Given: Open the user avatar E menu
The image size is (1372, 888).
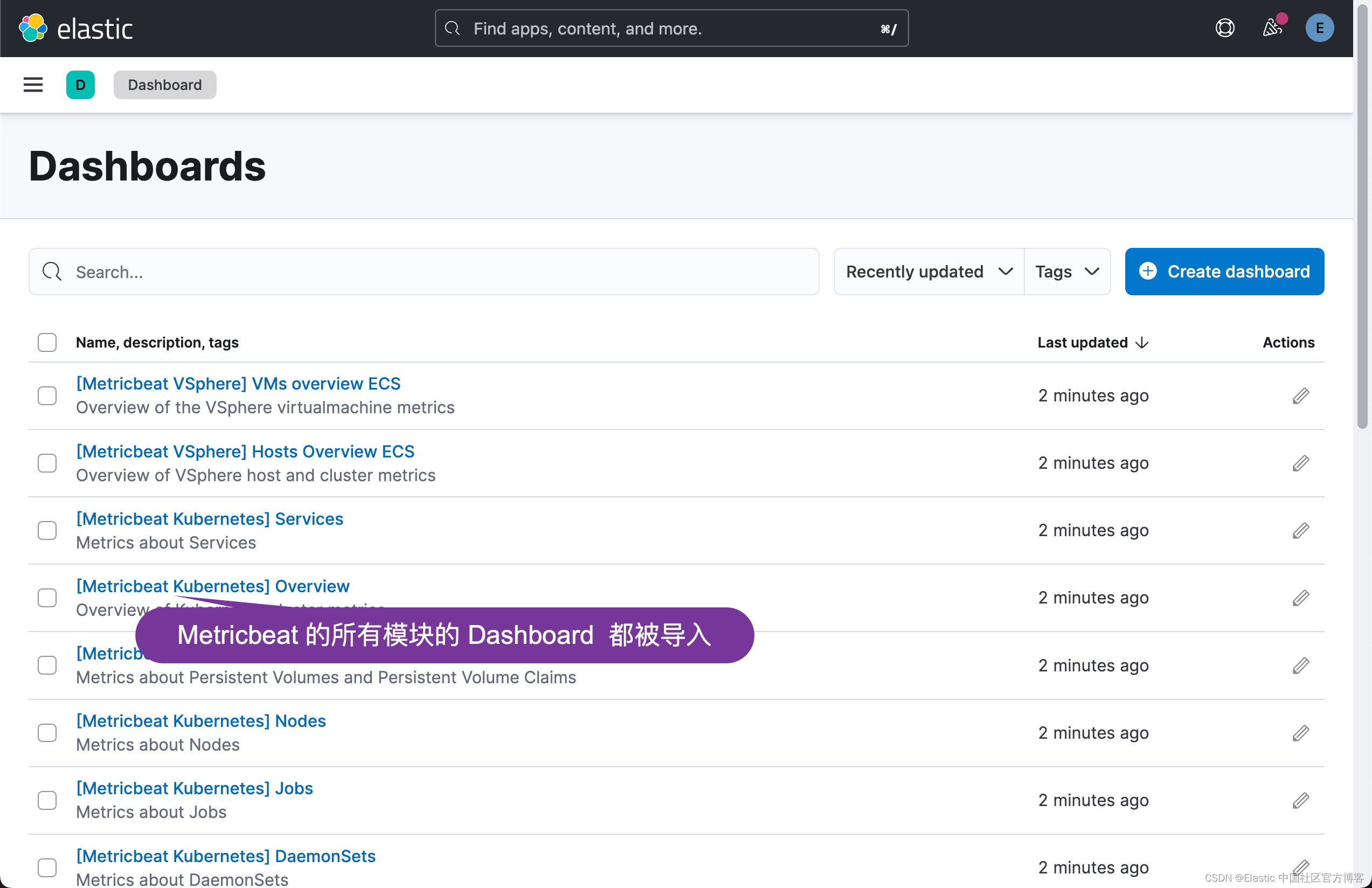Looking at the screenshot, I should (1319, 27).
